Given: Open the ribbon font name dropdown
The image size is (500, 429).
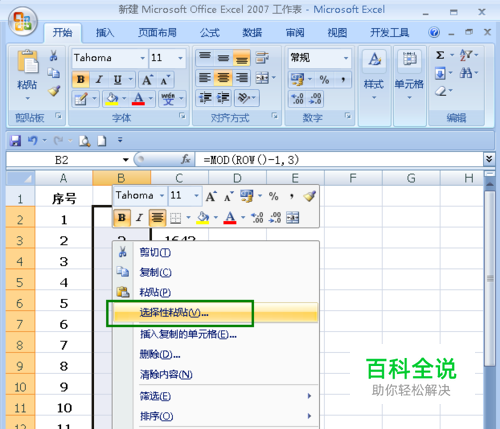Looking at the screenshot, I should (142, 58).
